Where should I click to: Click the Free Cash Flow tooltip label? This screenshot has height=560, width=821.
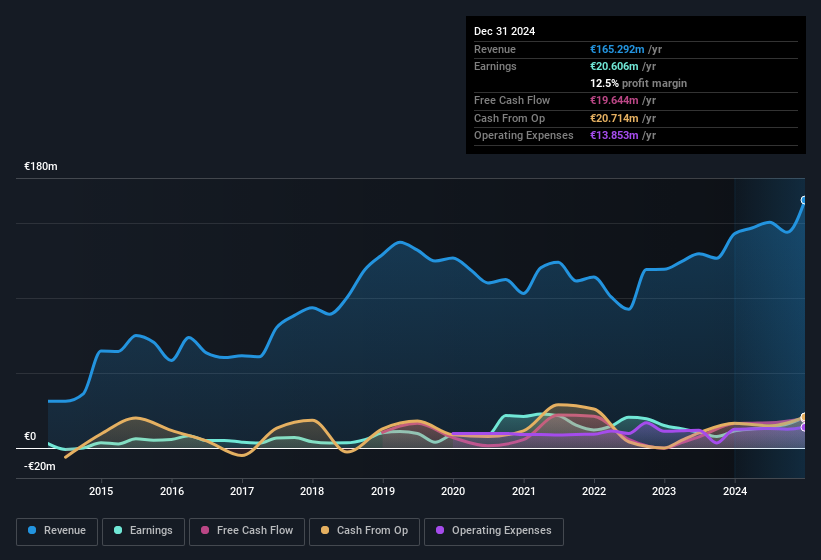click(x=512, y=100)
